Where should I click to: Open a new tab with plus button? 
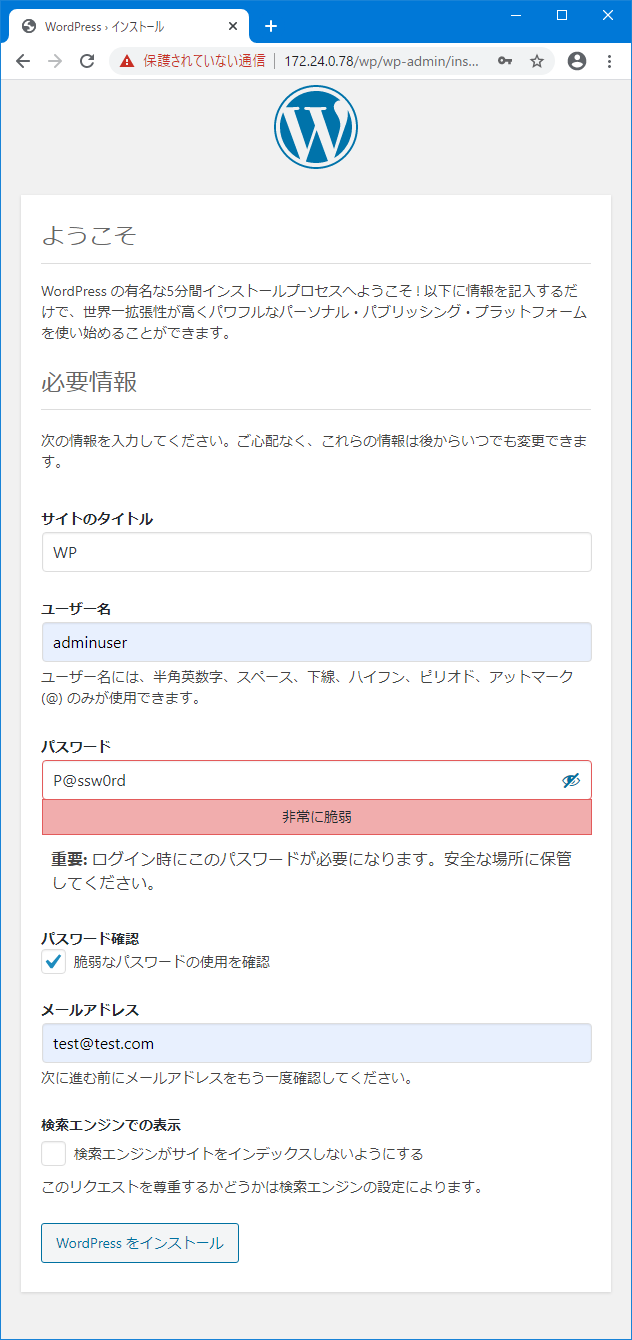coord(270,26)
